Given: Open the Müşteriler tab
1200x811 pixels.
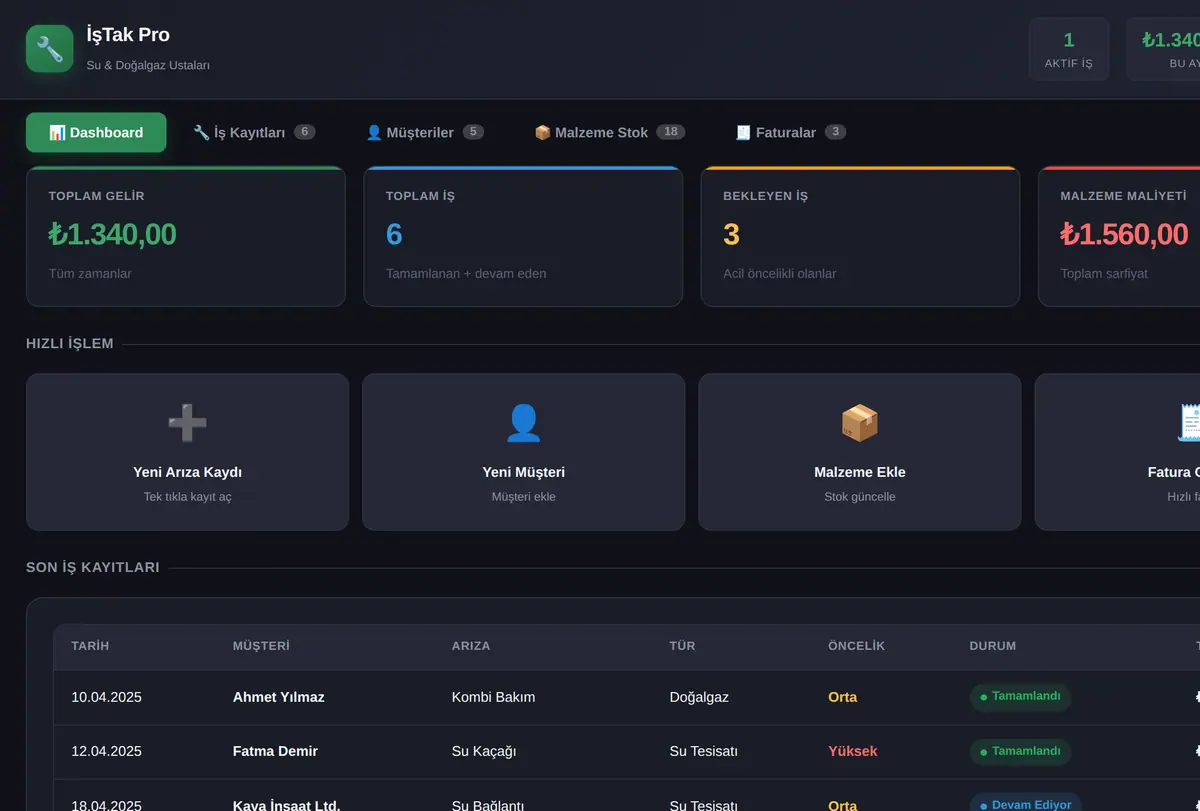Looking at the screenshot, I should click(x=424, y=132).
